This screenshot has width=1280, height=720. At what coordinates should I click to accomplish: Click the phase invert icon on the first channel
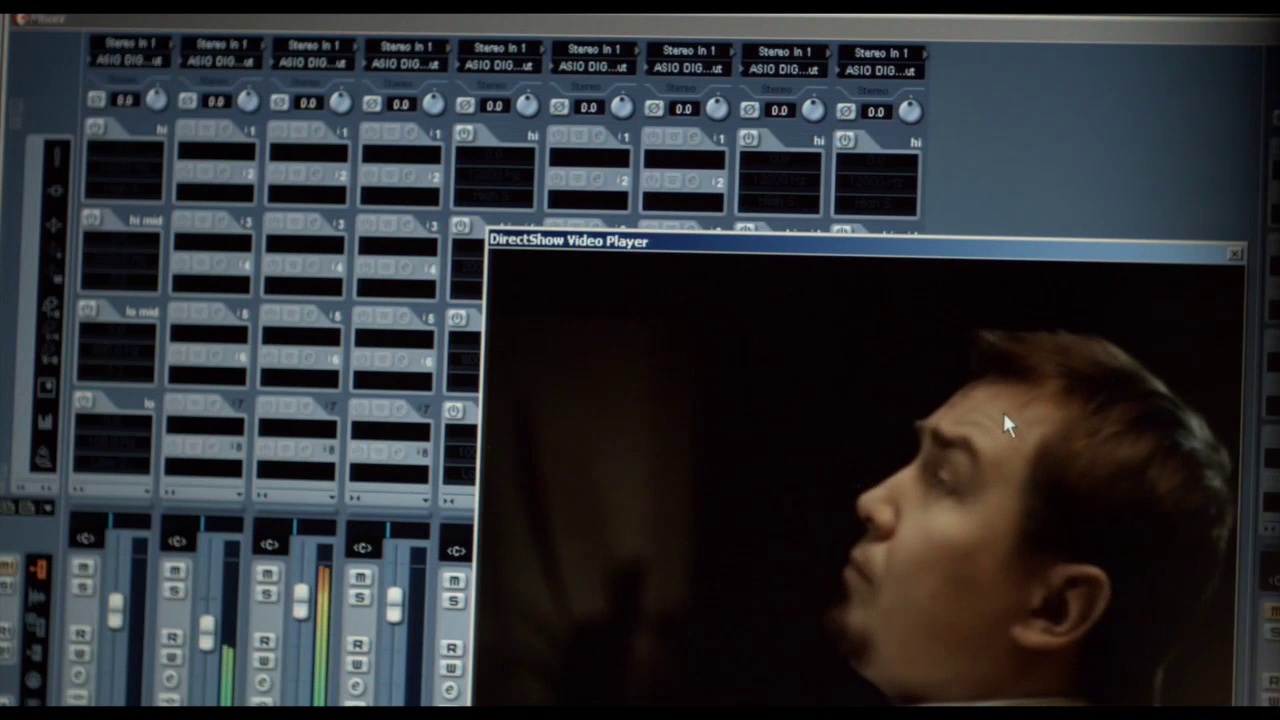(96, 99)
